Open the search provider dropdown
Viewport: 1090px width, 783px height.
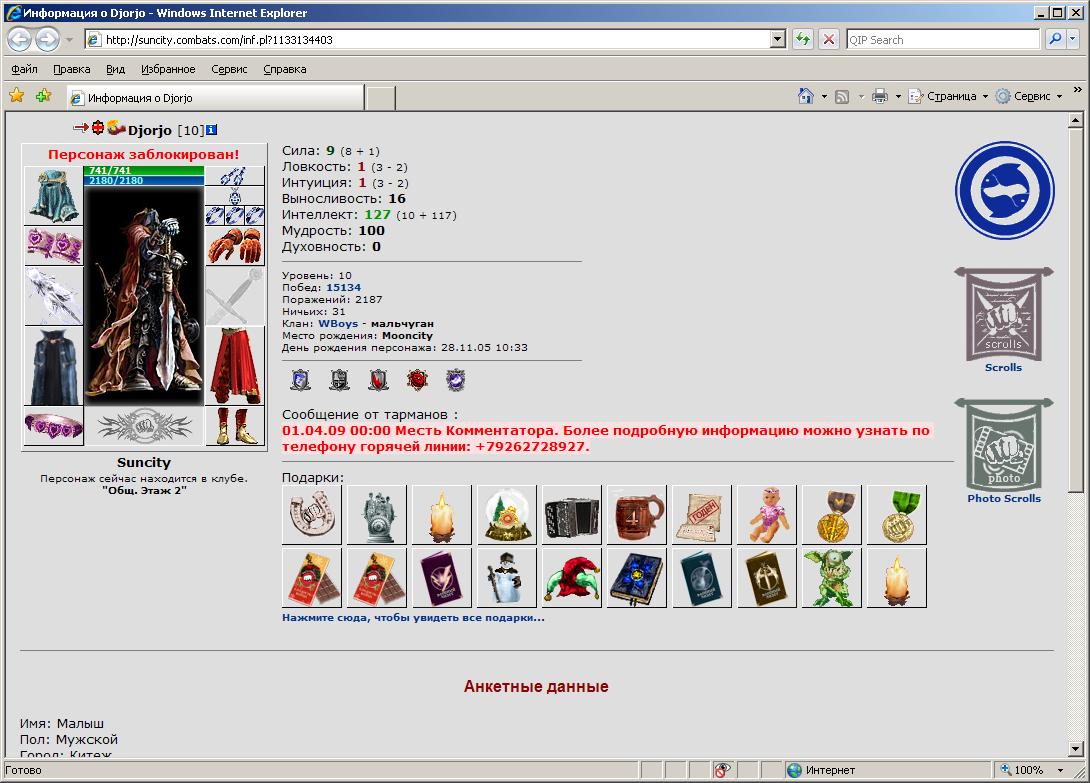coord(1074,40)
